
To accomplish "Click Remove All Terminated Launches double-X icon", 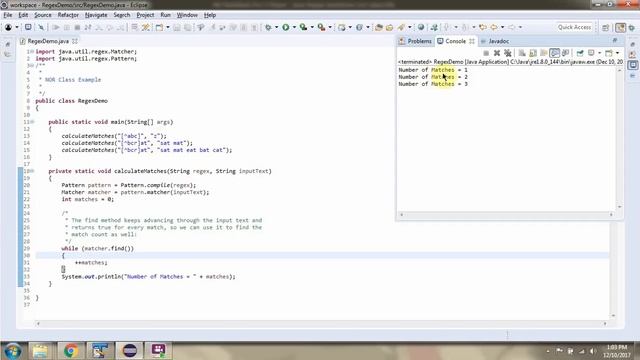I will point(508,53).
